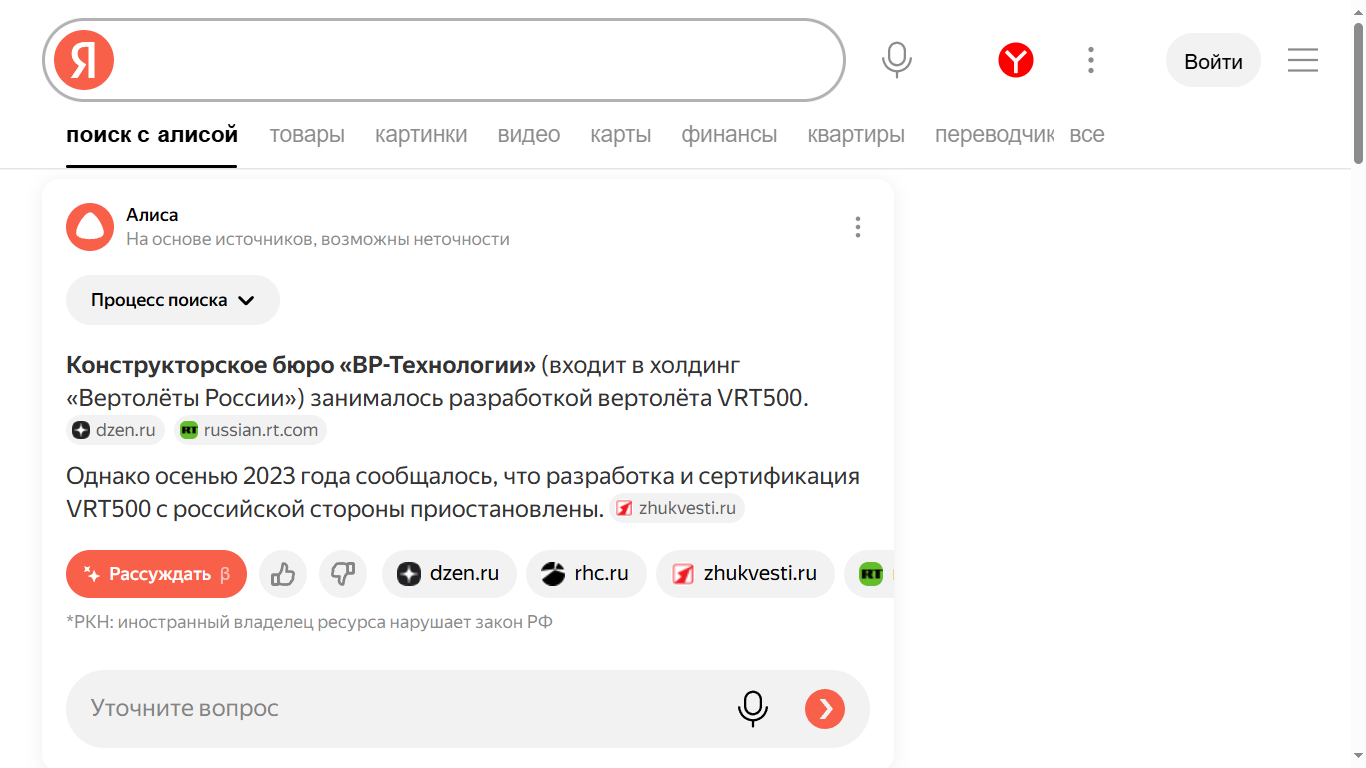
Task: Click the "Войти" login button
Action: tap(1213, 61)
